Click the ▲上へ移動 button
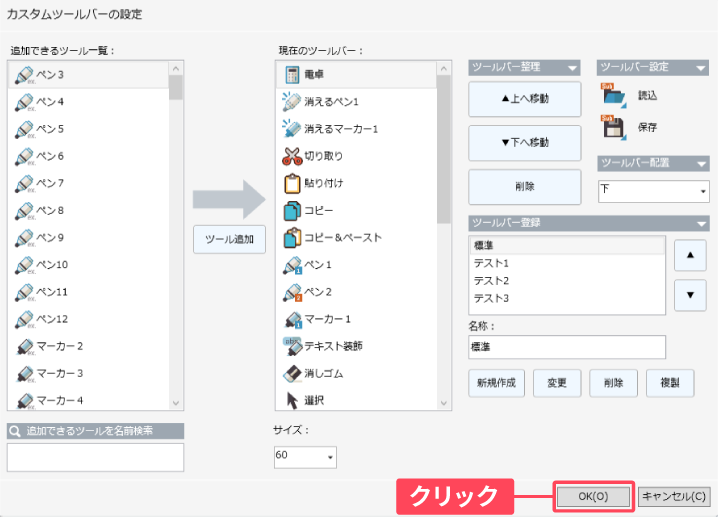This screenshot has width=718, height=517. coord(525,99)
